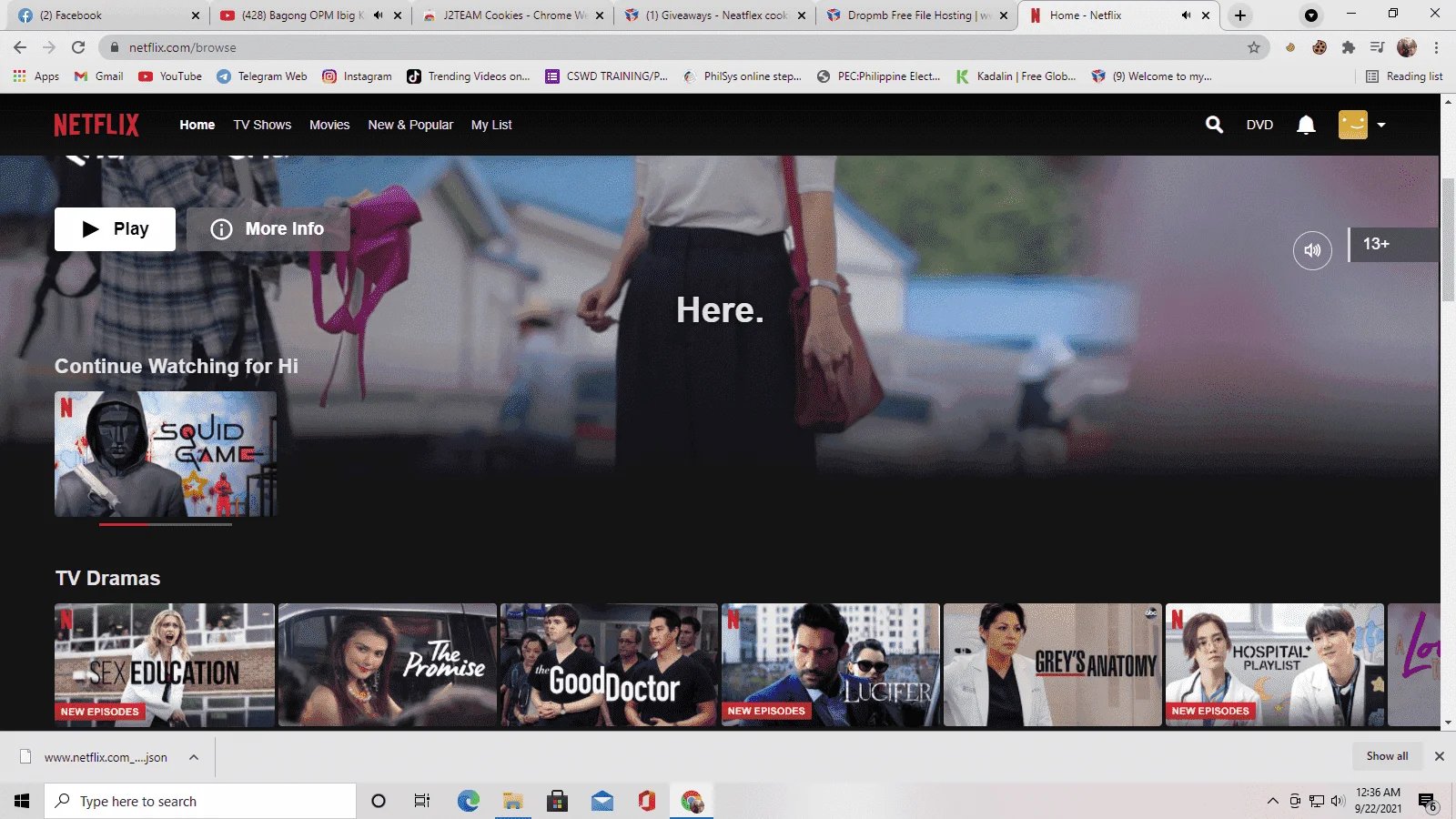Open the Hospital Playlist card
This screenshot has height=819, width=1456.
point(1275,664)
